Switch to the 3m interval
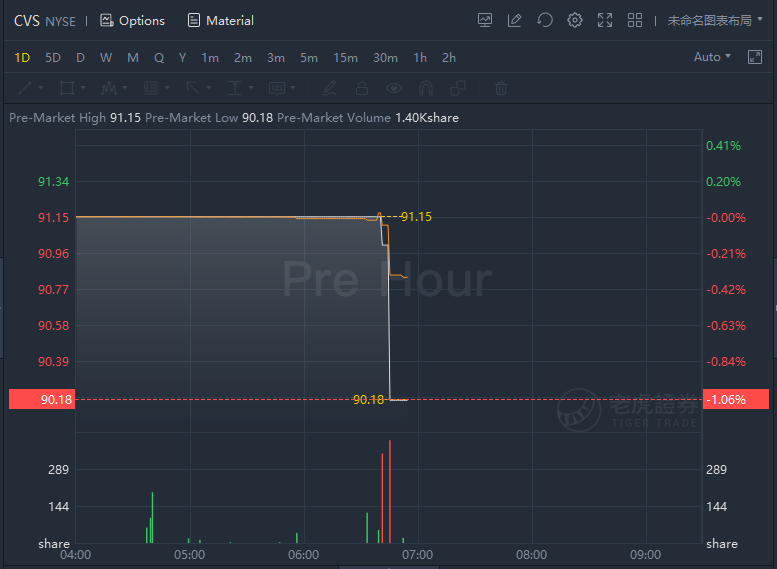Screen dimensions: 777x569 (276, 58)
